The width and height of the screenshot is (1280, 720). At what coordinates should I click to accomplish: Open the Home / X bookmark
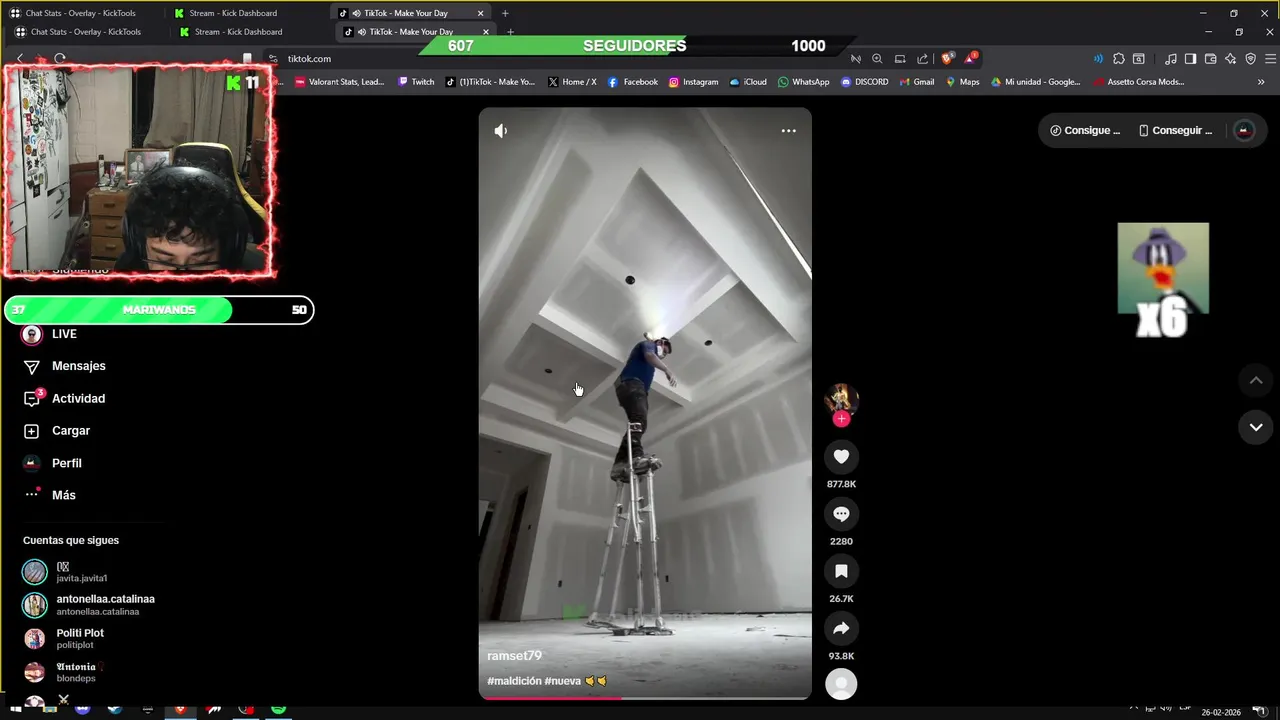[x=572, y=82]
